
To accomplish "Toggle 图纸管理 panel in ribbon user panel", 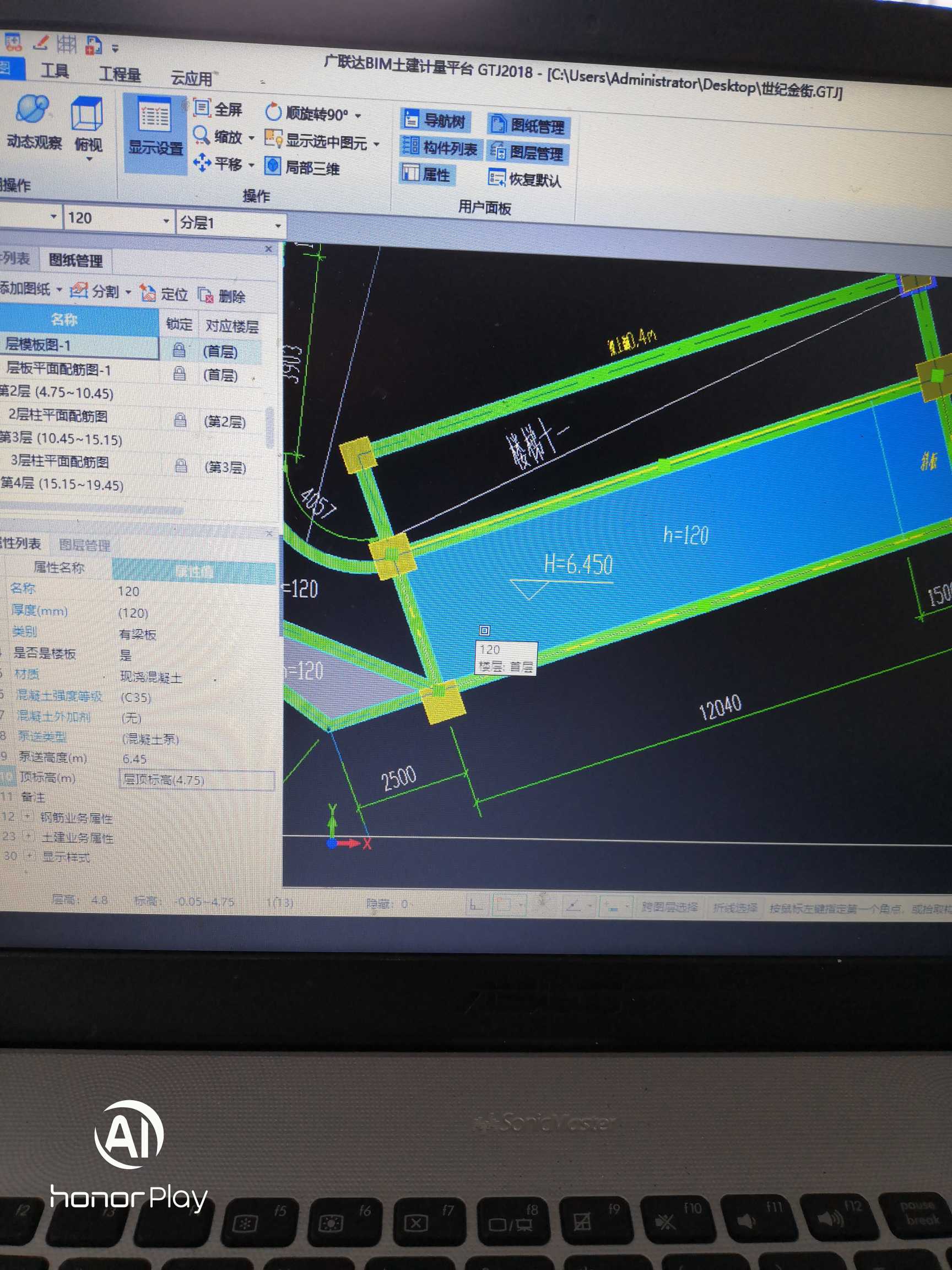I will (x=528, y=125).
